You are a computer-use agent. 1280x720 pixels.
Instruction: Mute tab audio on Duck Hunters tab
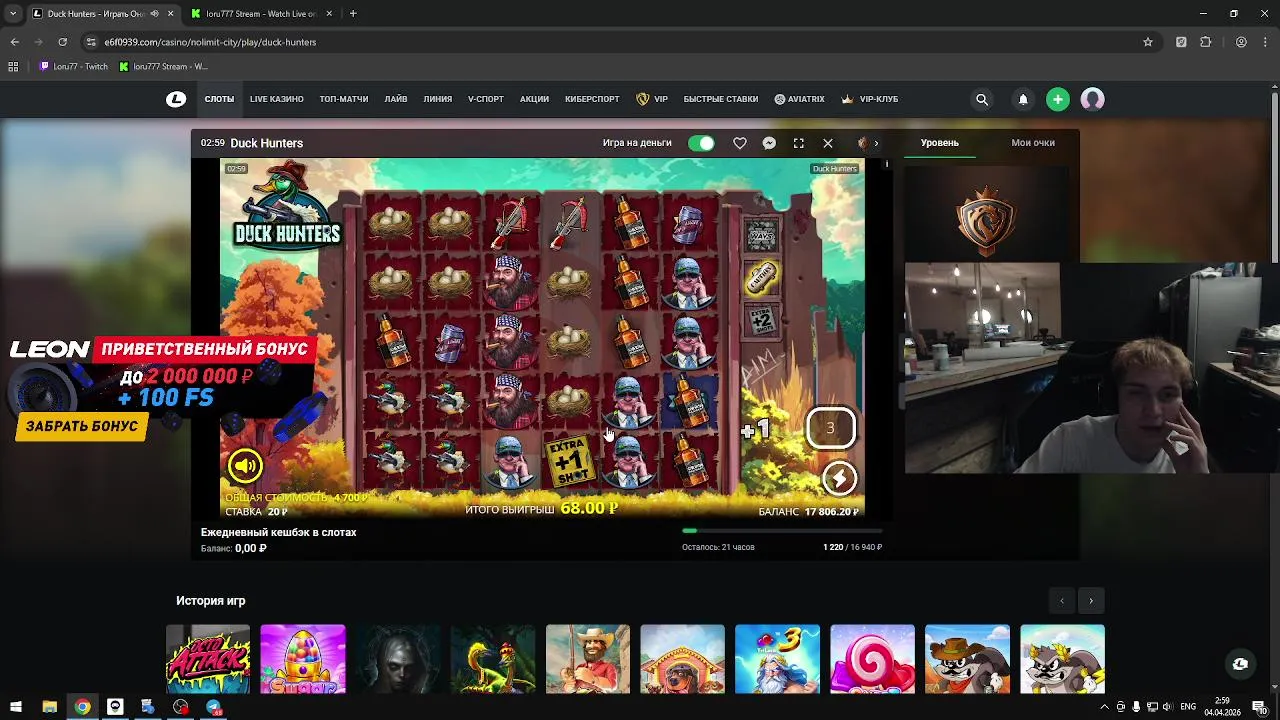click(153, 14)
